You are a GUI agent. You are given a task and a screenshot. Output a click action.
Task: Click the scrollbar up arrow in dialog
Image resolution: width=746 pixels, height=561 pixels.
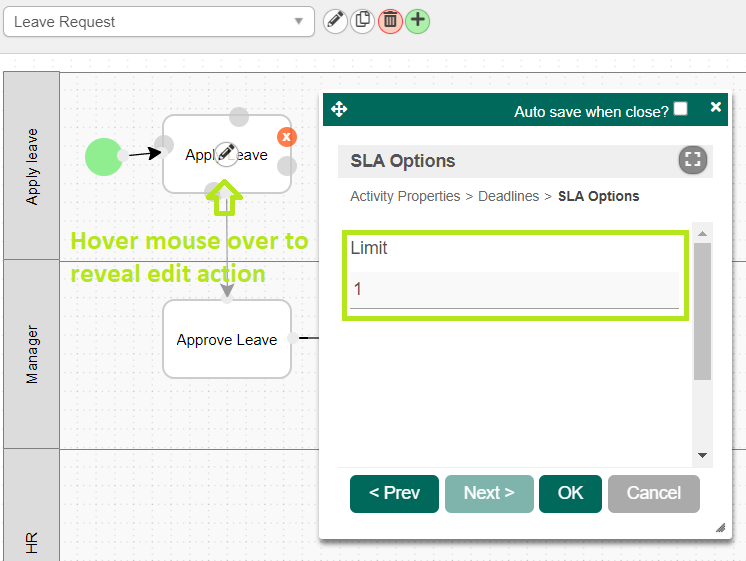tap(702, 233)
